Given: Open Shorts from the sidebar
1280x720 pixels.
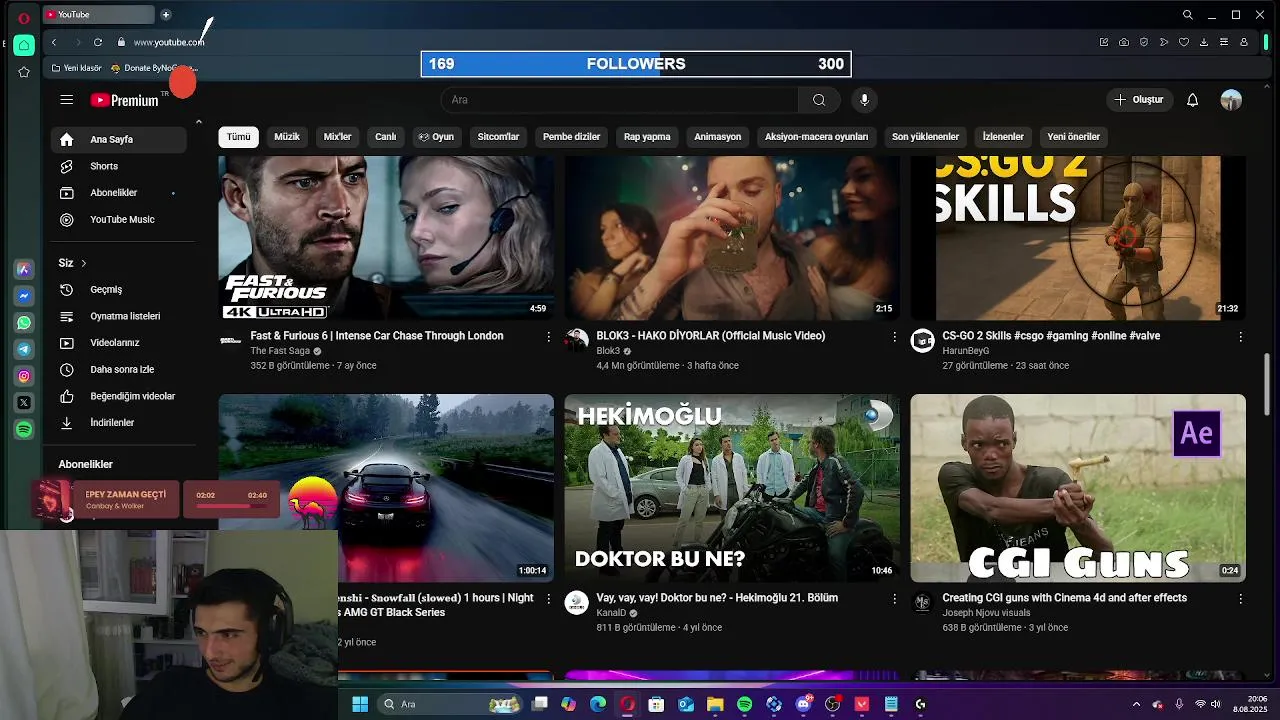Looking at the screenshot, I should 119,166.
